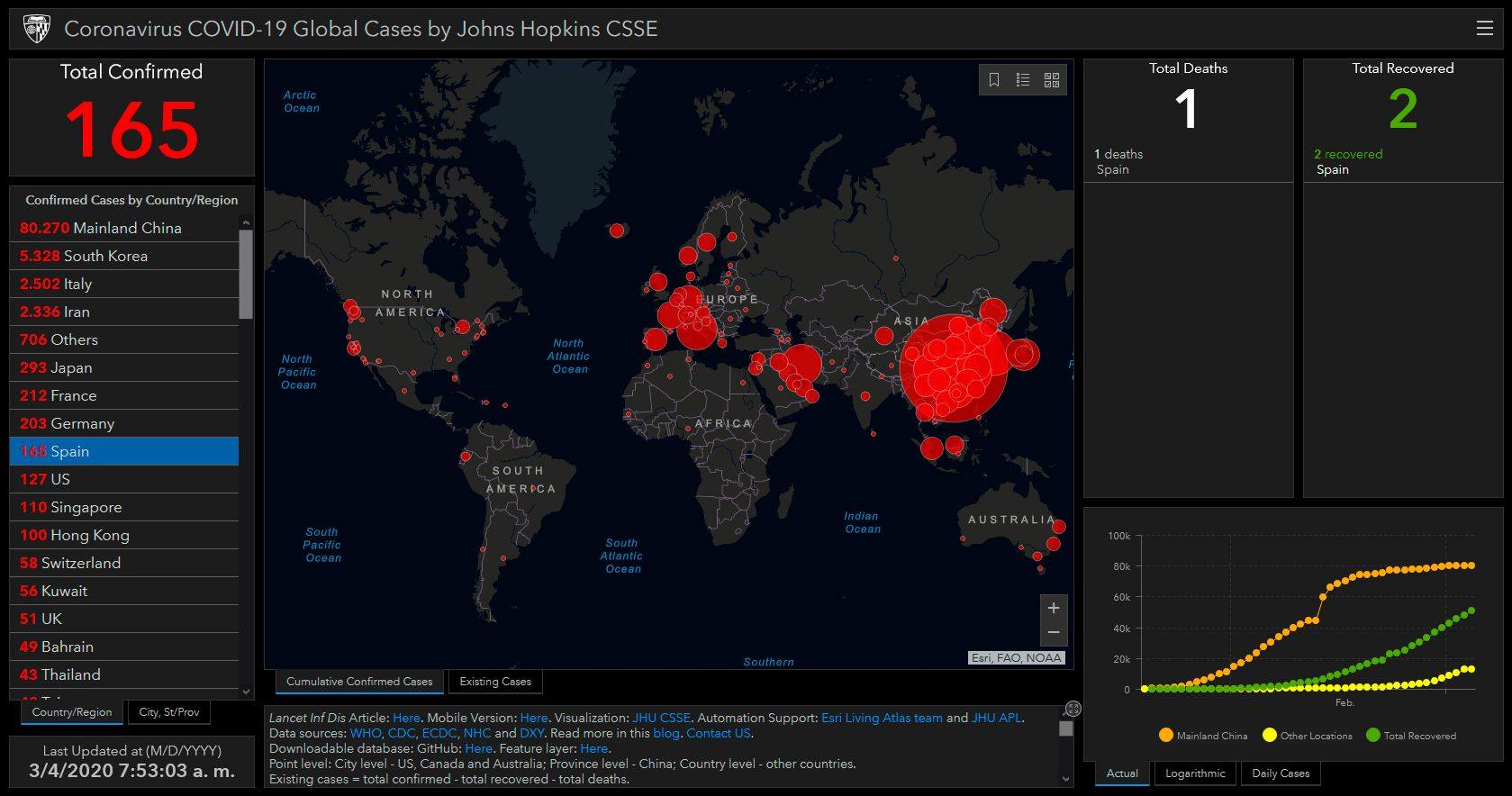Click the country list scrollbar thumb
Image resolution: width=1512 pixels, height=796 pixels.
[246, 275]
